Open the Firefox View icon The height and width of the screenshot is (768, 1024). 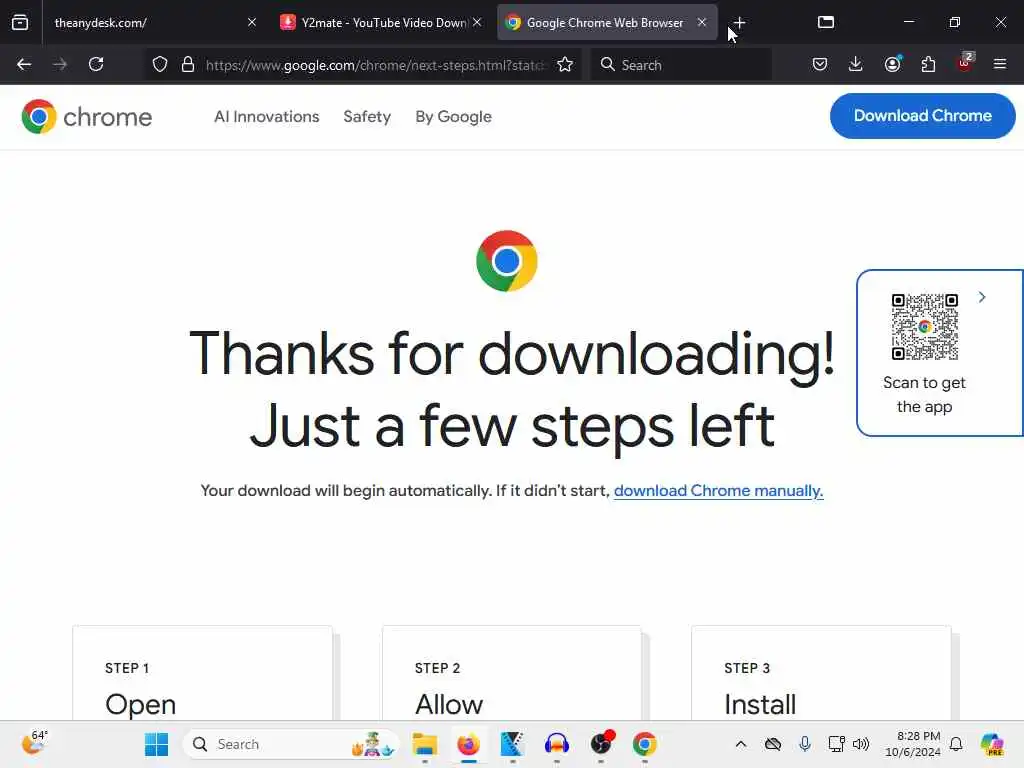(20, 22)
